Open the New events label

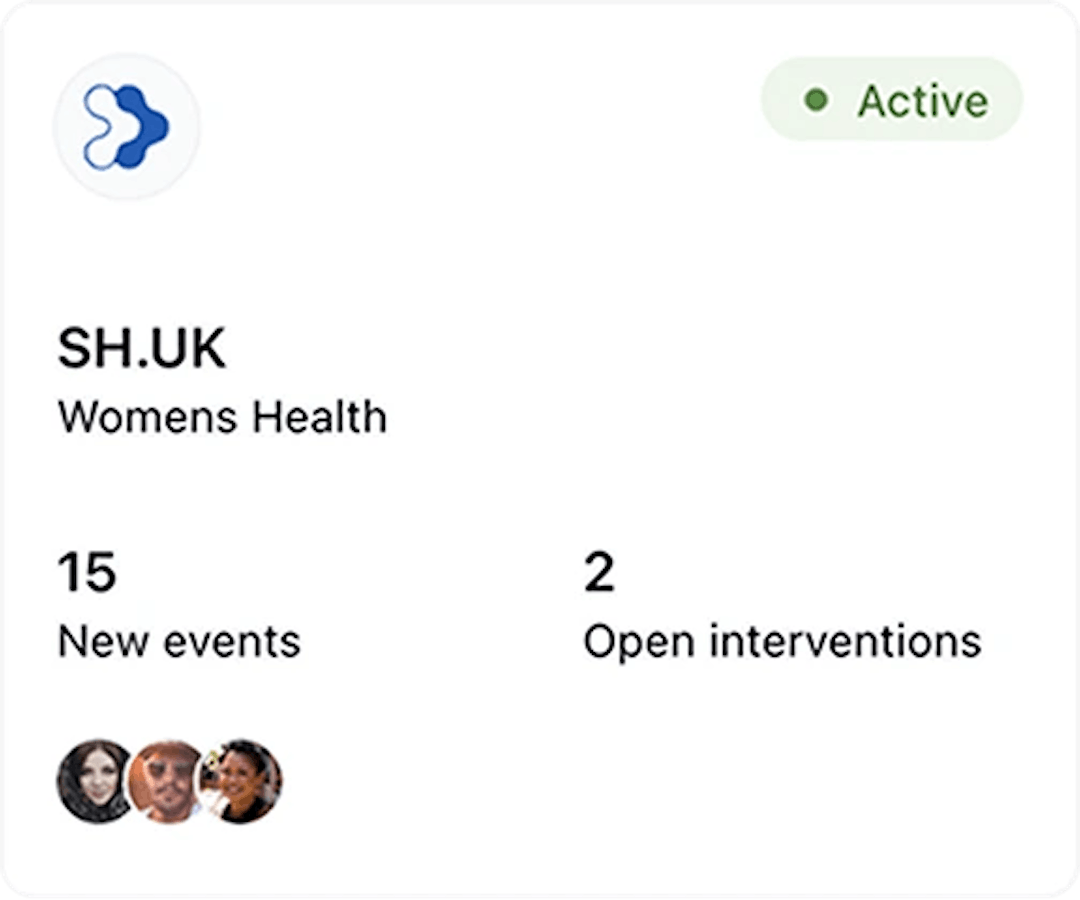[x=179, y=641]
